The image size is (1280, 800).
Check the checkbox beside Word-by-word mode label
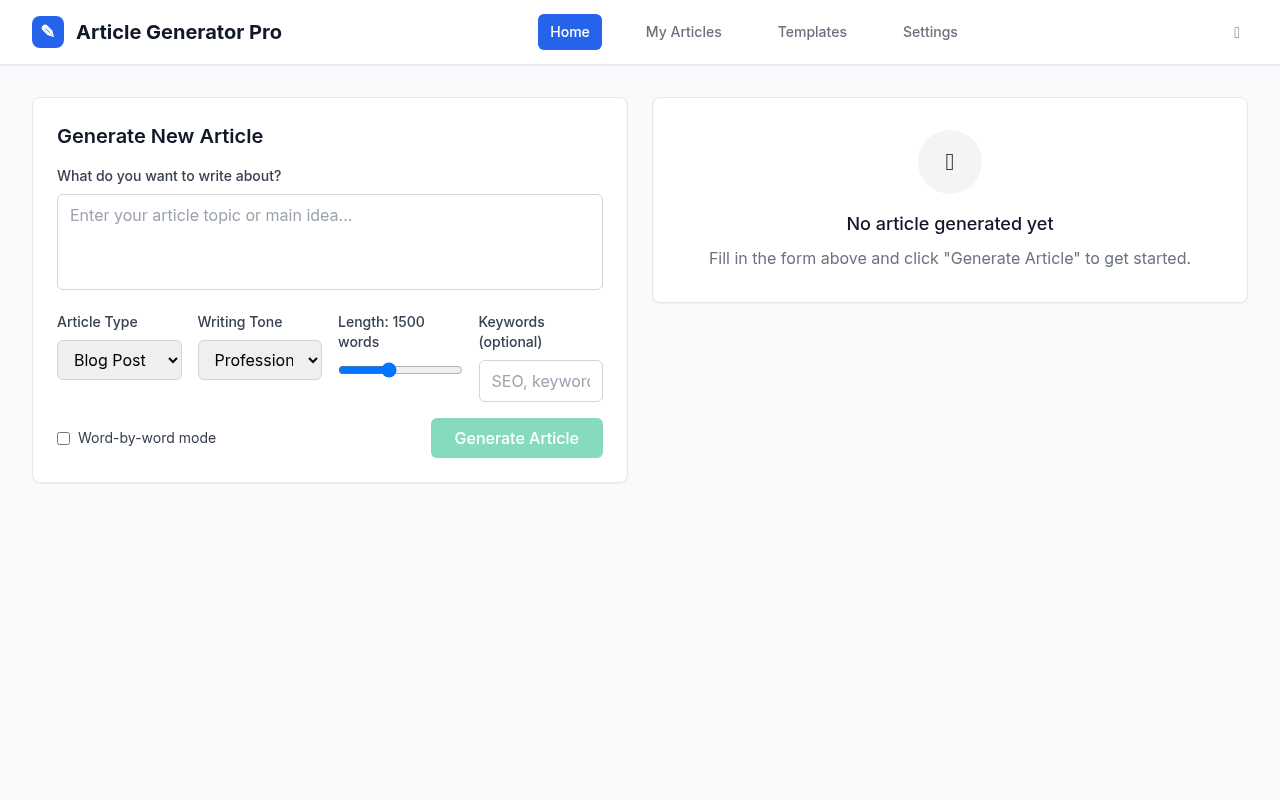coord(63,438)
